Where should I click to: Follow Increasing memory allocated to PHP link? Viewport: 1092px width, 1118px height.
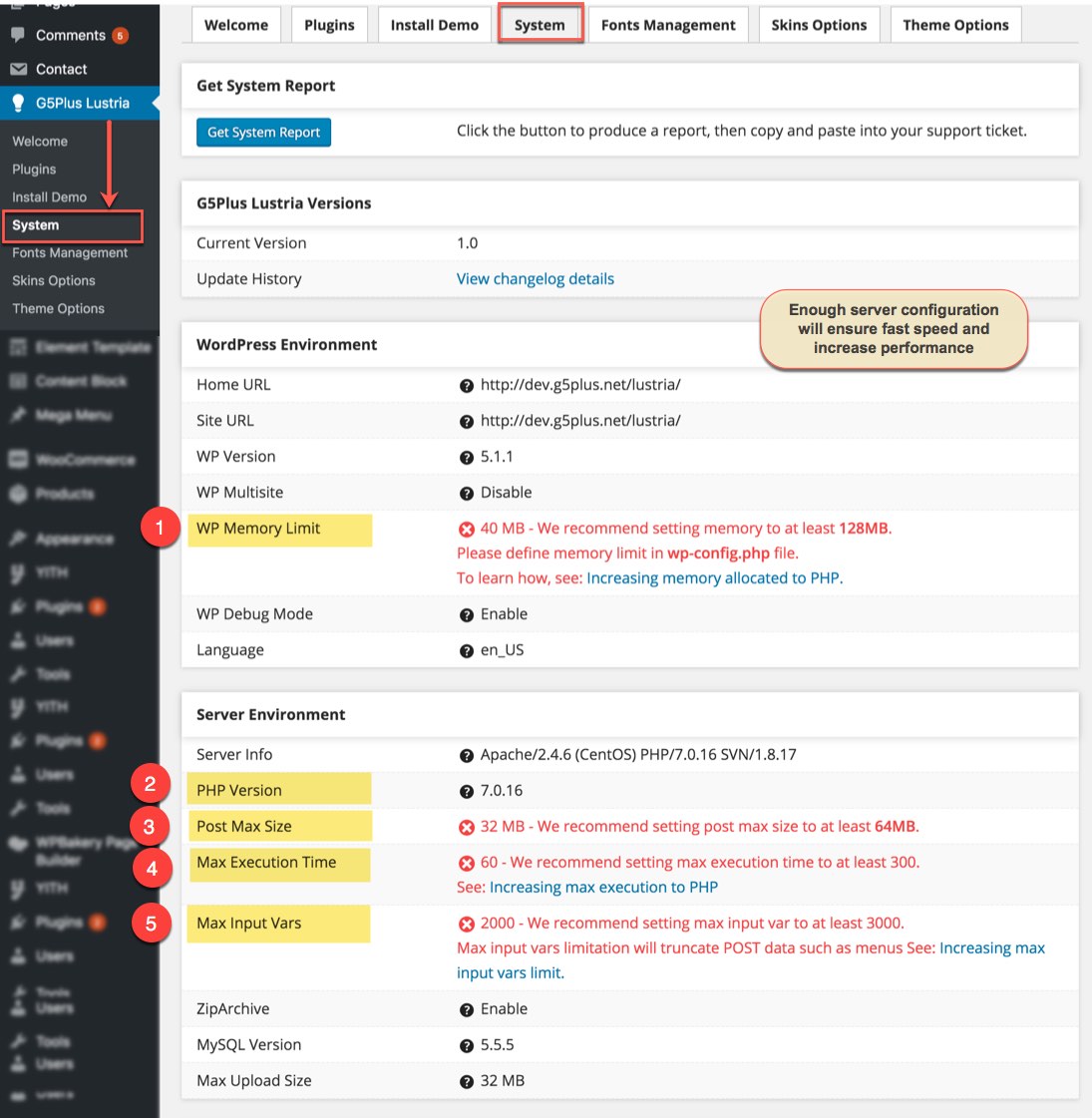point(714,577)
